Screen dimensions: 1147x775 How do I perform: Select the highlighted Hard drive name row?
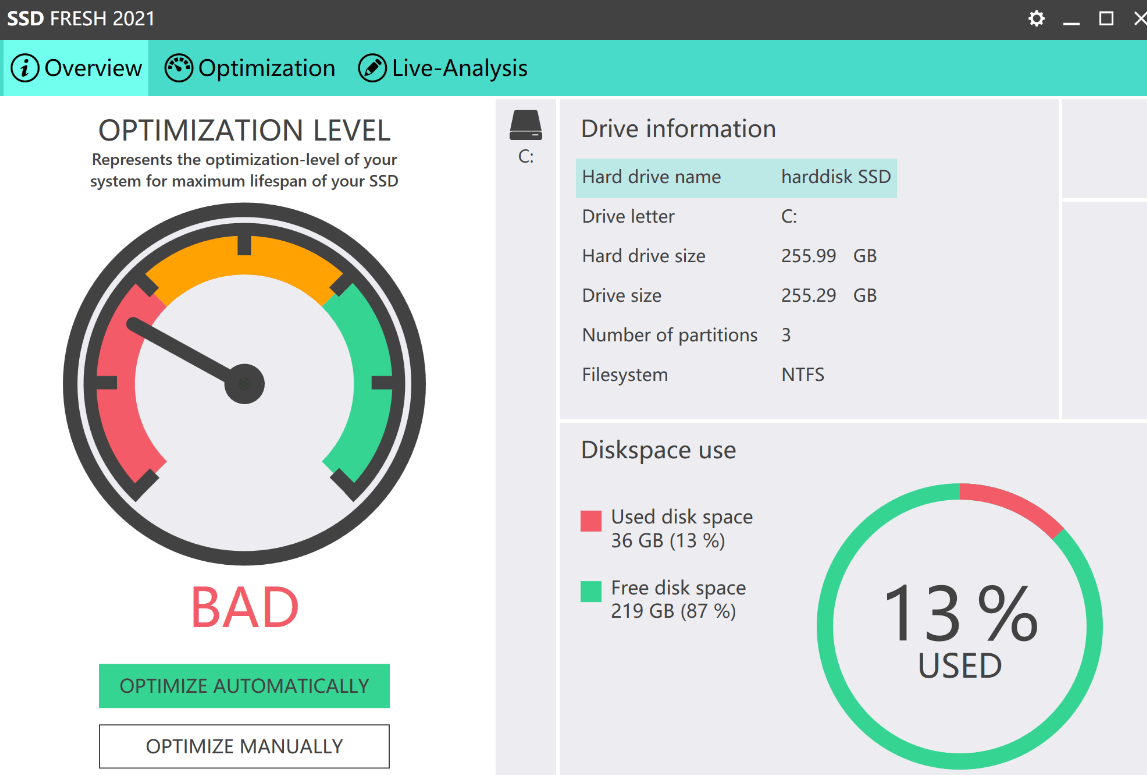point(737,177)
